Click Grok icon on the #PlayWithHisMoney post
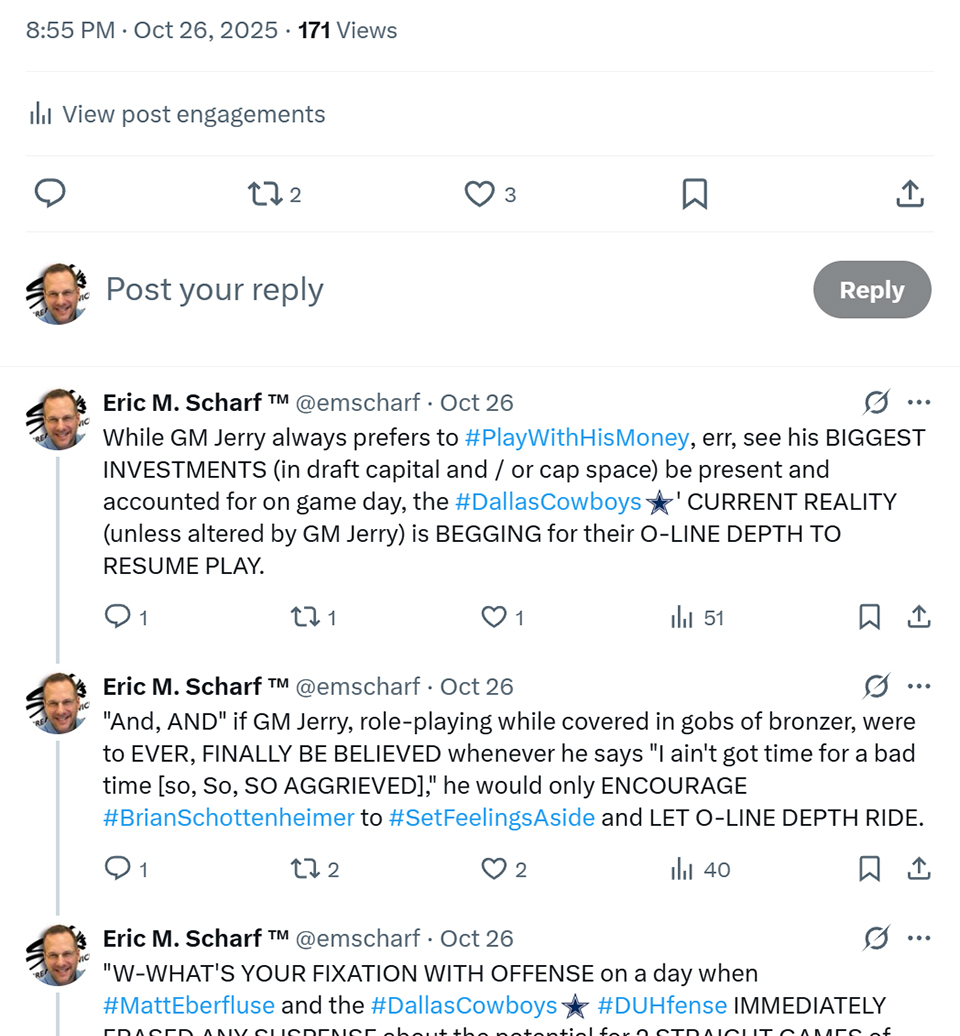Image resolution: width=960 pixels, height=1036 pixels. click(x=876, y=403)
